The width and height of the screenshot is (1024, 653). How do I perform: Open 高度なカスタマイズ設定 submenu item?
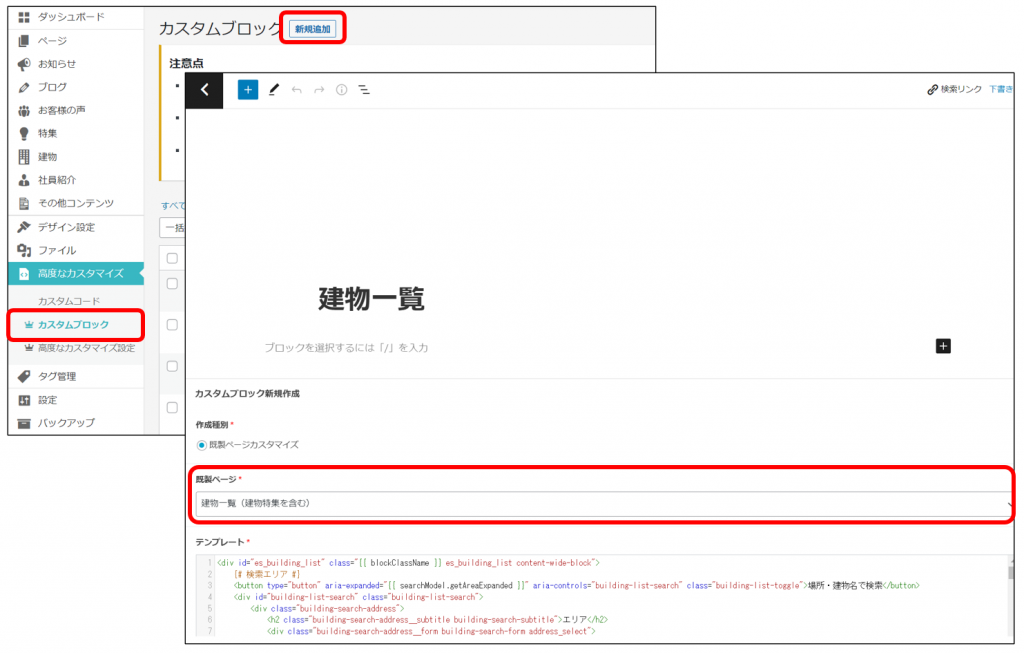pyautogui.click(x=86, y=348)
